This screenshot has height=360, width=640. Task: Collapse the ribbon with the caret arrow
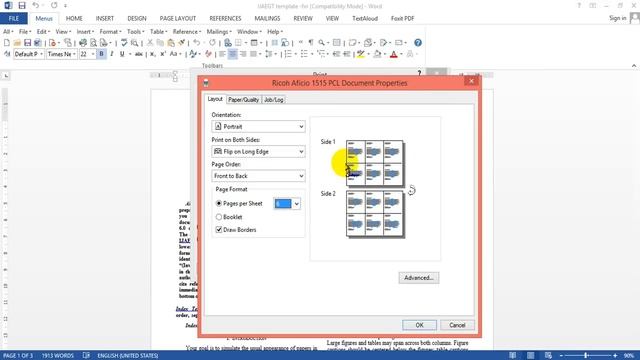(633, 65)
